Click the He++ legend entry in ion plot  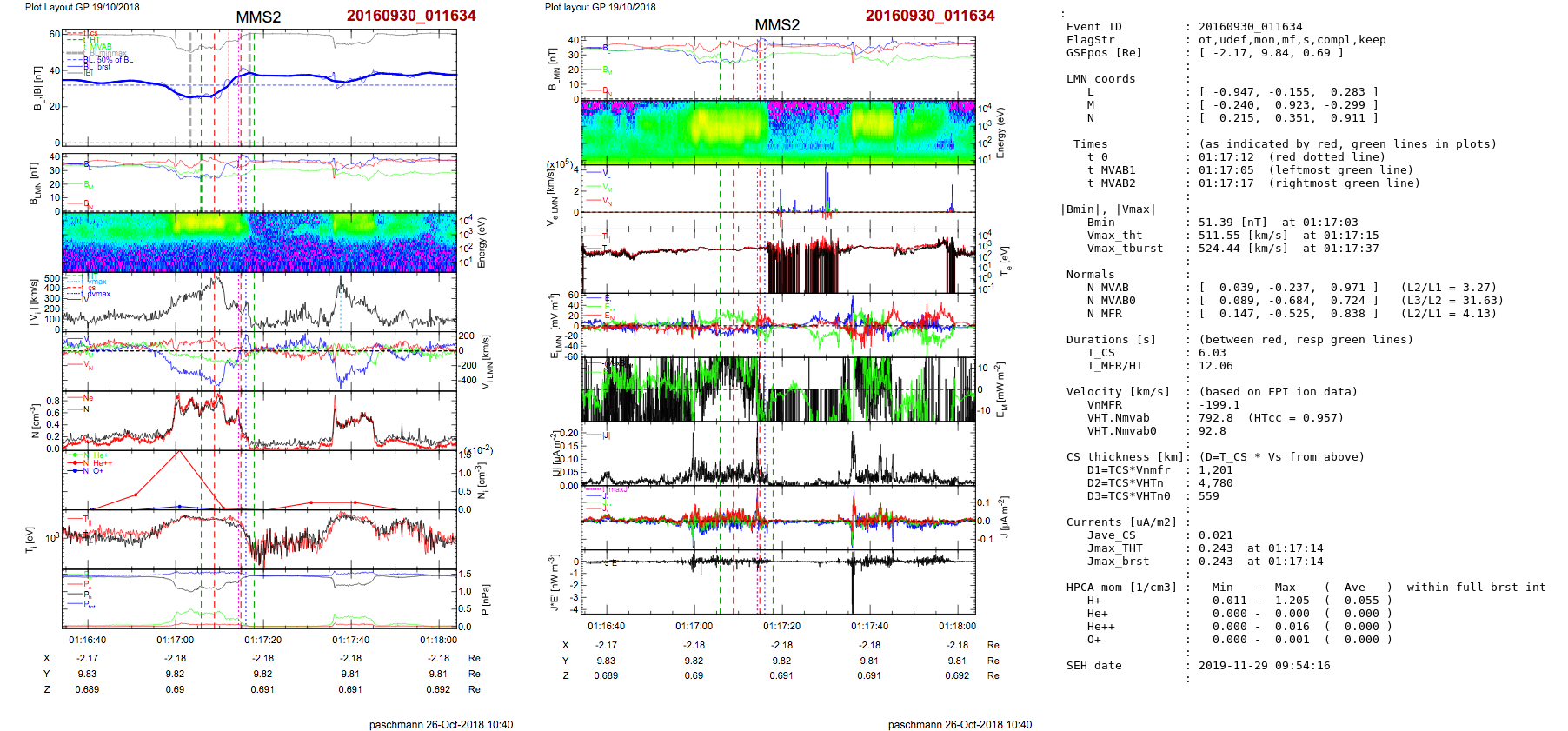click(102, 463)
